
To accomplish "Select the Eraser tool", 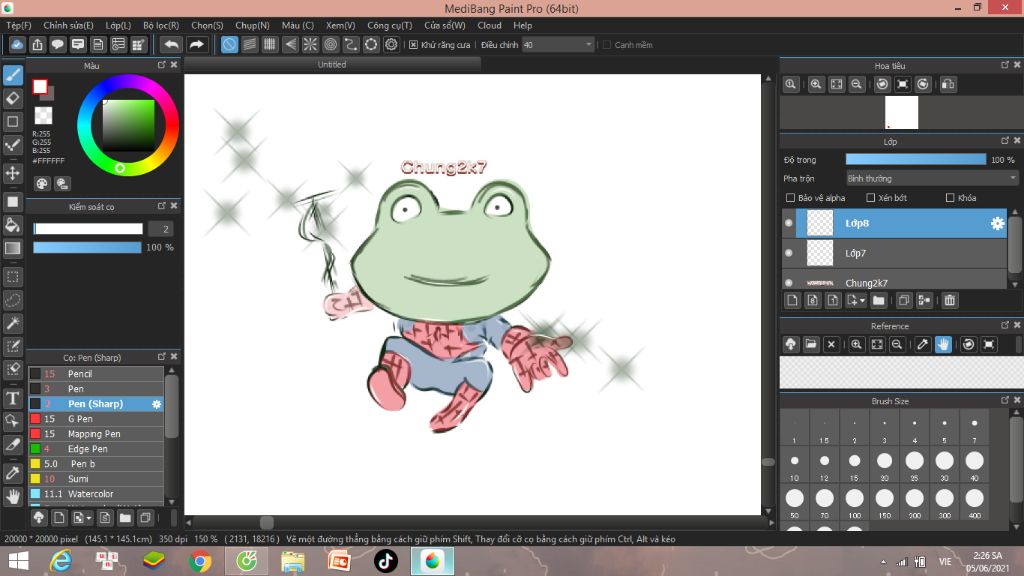I will pos(12,99).
